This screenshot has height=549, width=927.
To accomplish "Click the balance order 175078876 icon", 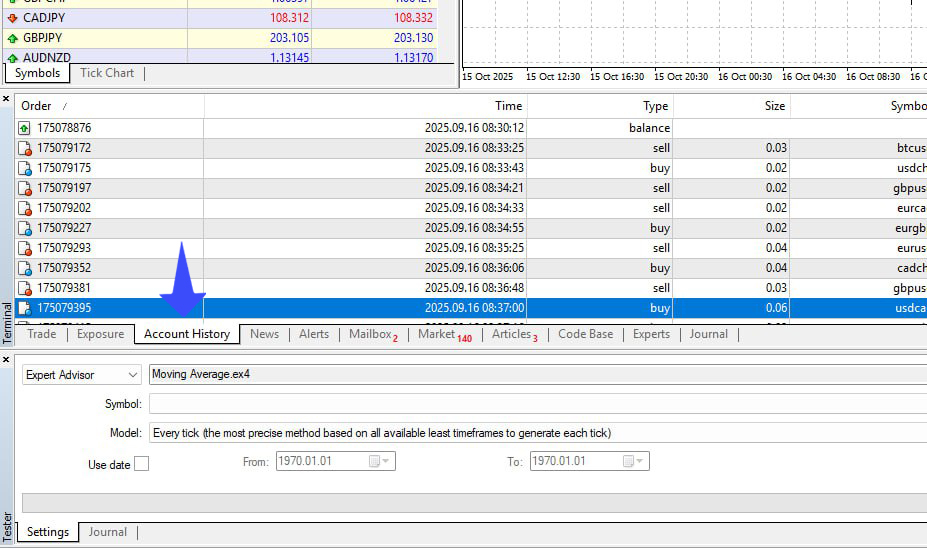I will 24,128.
